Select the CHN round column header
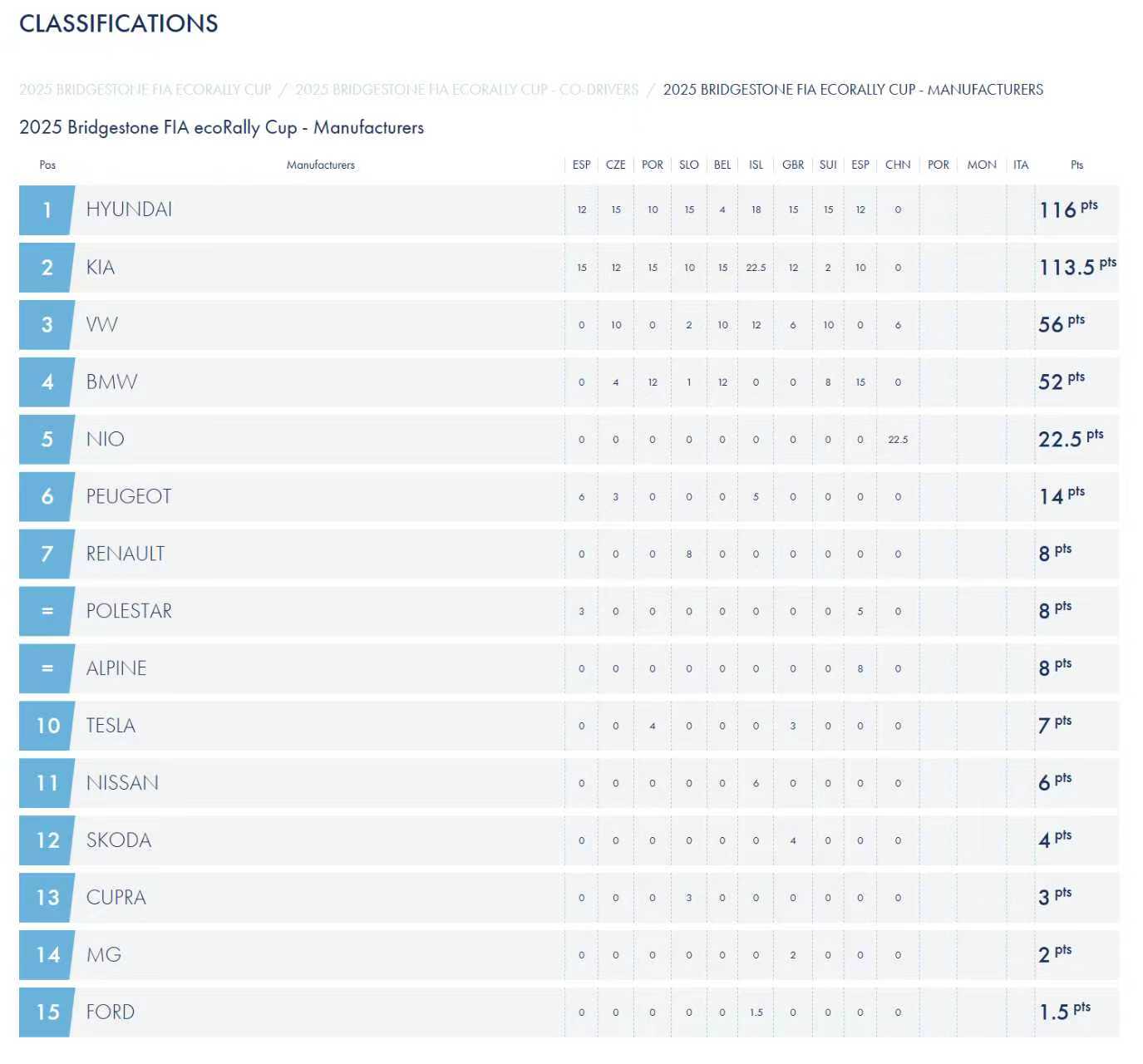The width and height of the screenshot is (1143, 1064). (898, 165)
